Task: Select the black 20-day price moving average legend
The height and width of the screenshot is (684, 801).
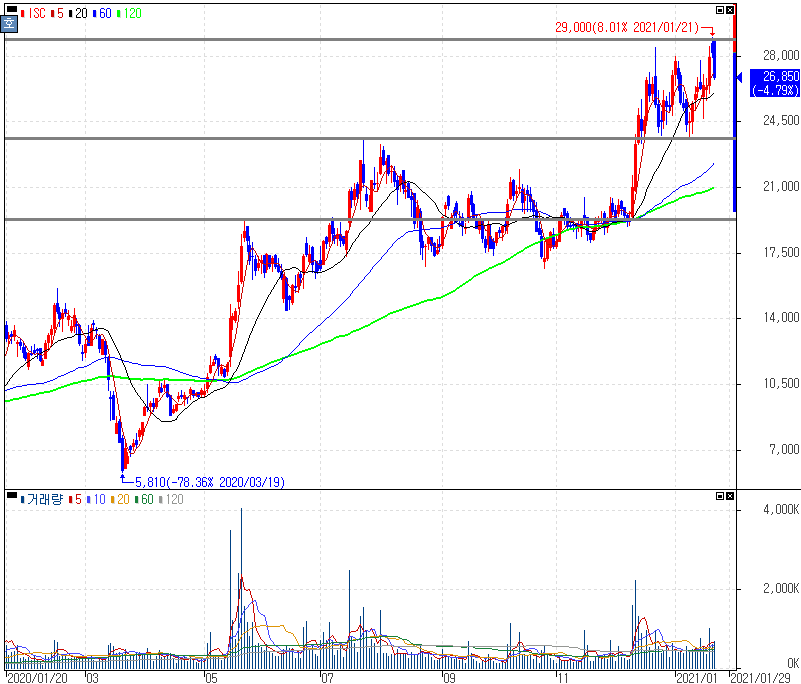Action: [x=78, y=14]
